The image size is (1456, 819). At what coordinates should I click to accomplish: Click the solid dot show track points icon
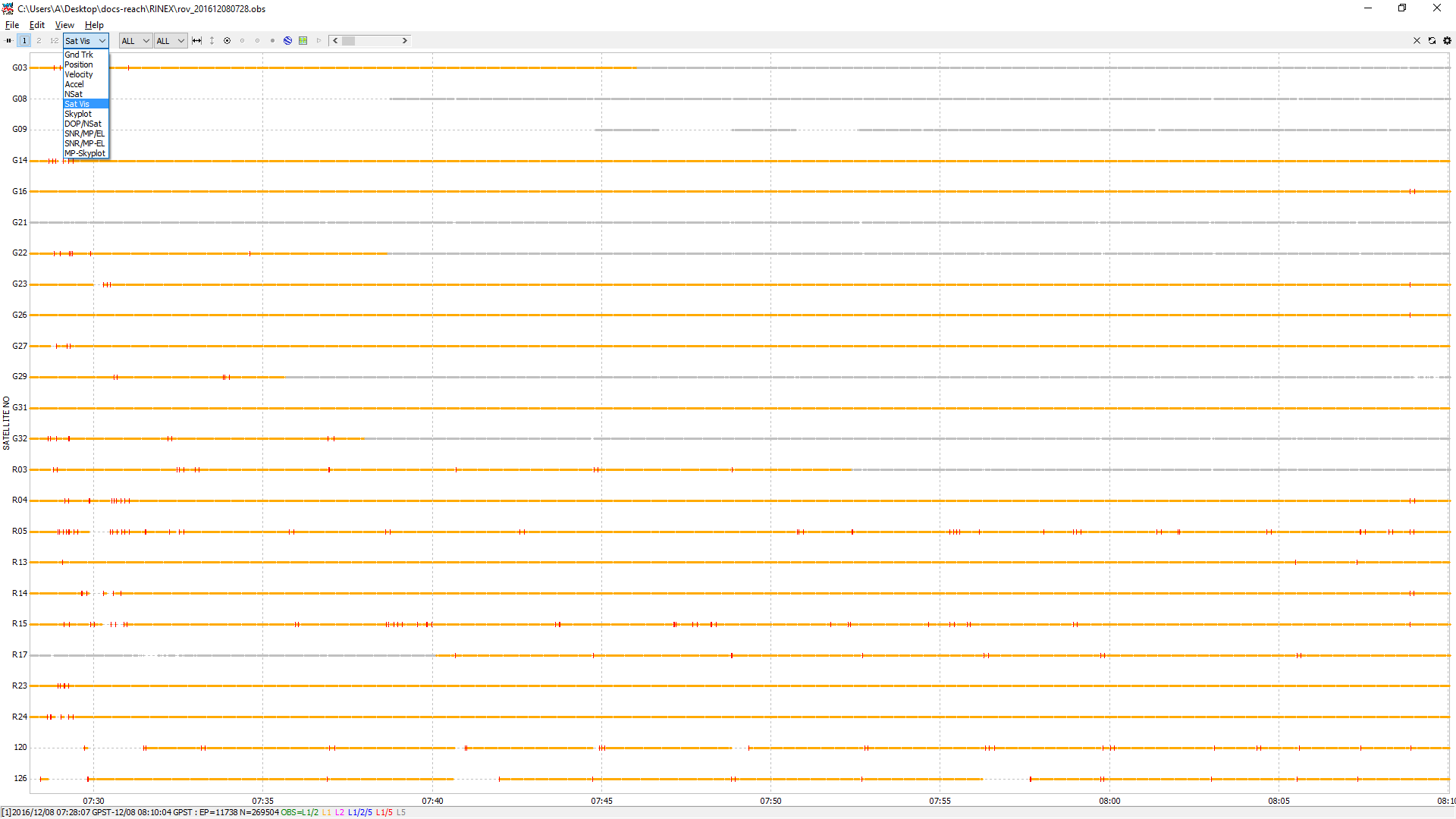[272, 41]
